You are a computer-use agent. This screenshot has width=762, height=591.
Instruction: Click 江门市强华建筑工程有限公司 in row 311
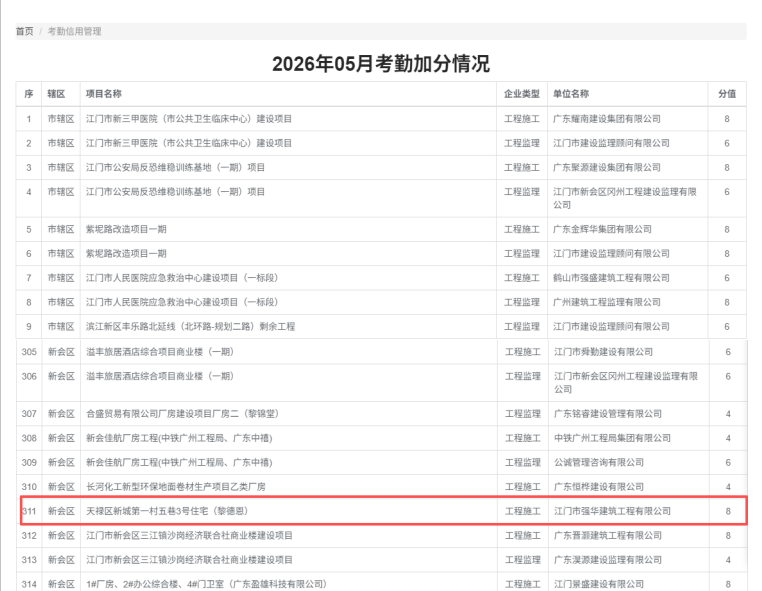click(612, 511)
